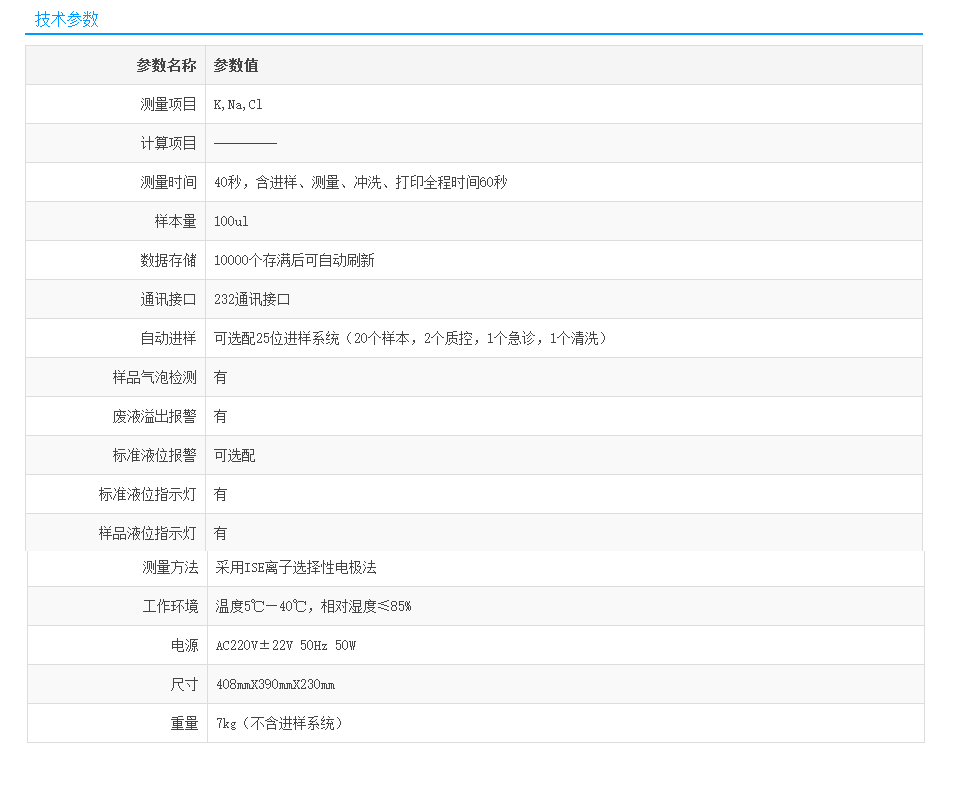The image size is (980, 800).
Task: Click the 参数值 column header
Action: pos(236,65)
